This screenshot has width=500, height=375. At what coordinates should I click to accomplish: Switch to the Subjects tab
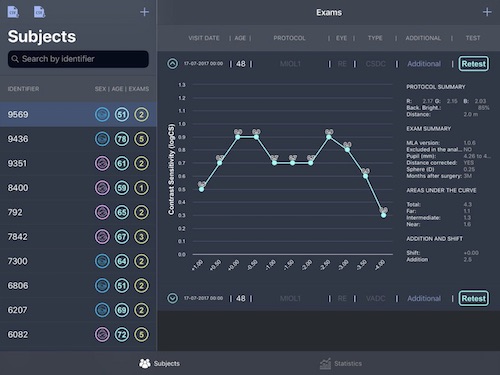coord(159,363)
